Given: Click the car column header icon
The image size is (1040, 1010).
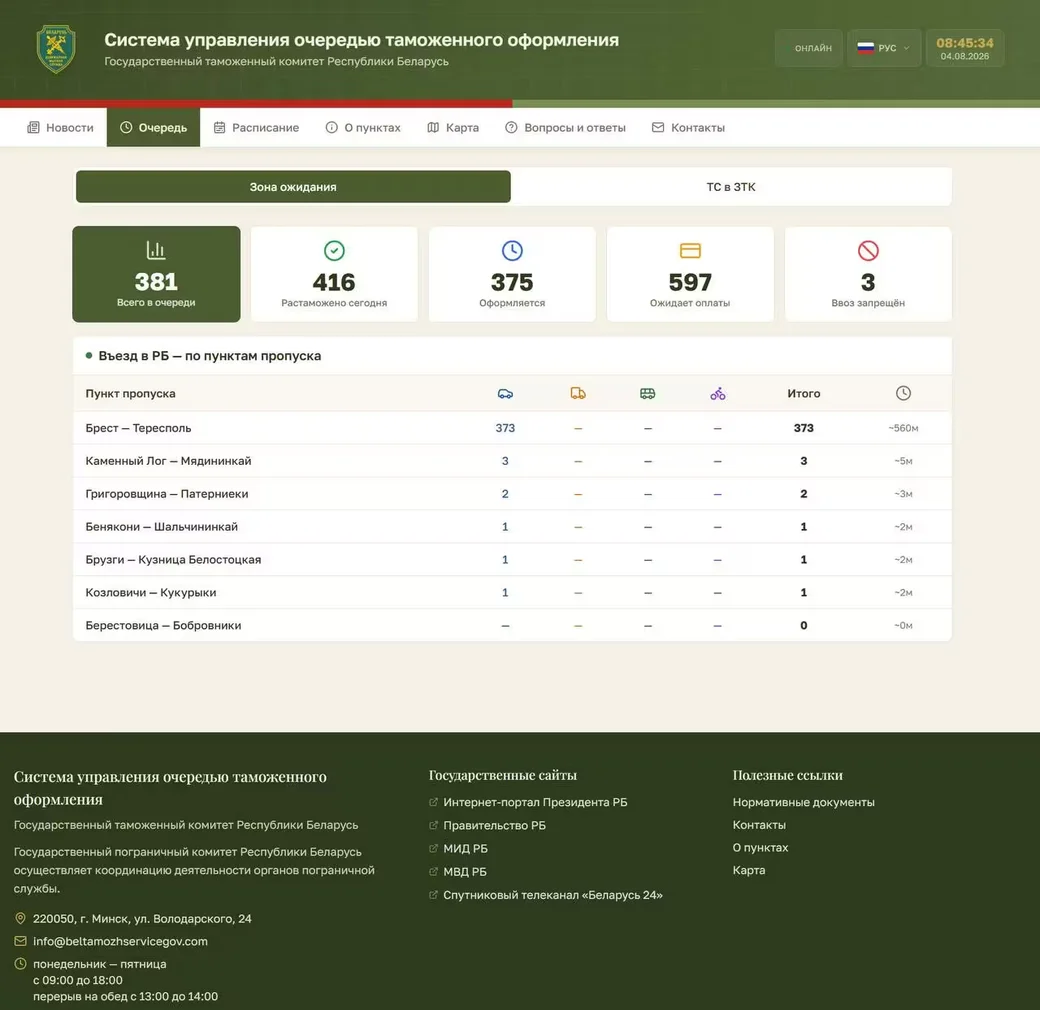Looking at the screenshot, I should coord(505,394).
